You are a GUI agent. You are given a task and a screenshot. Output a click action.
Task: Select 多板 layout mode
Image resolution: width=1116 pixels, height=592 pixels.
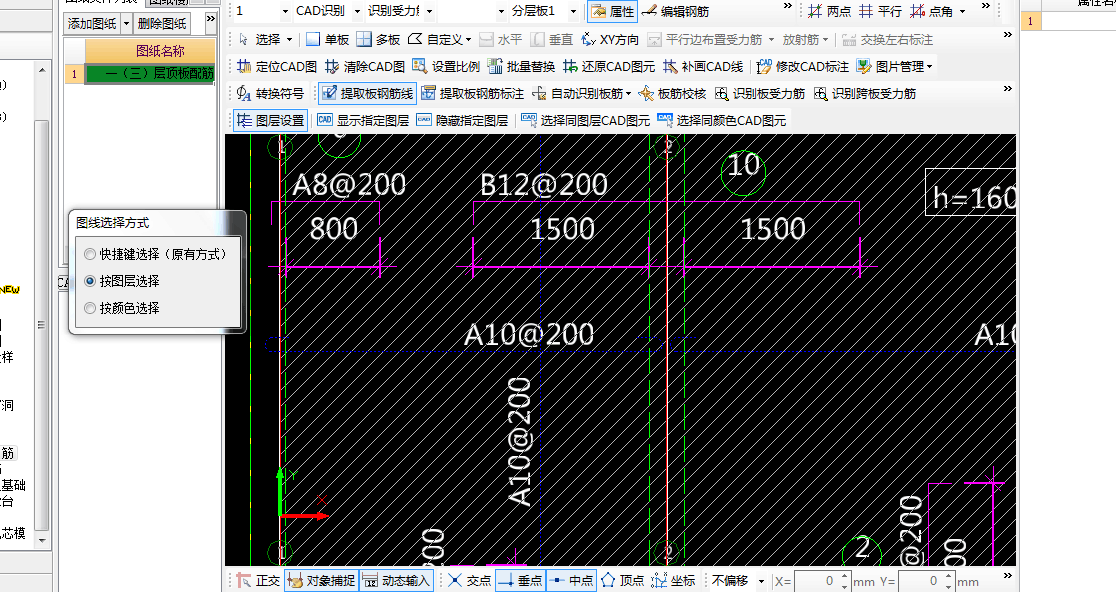(378, 39)
